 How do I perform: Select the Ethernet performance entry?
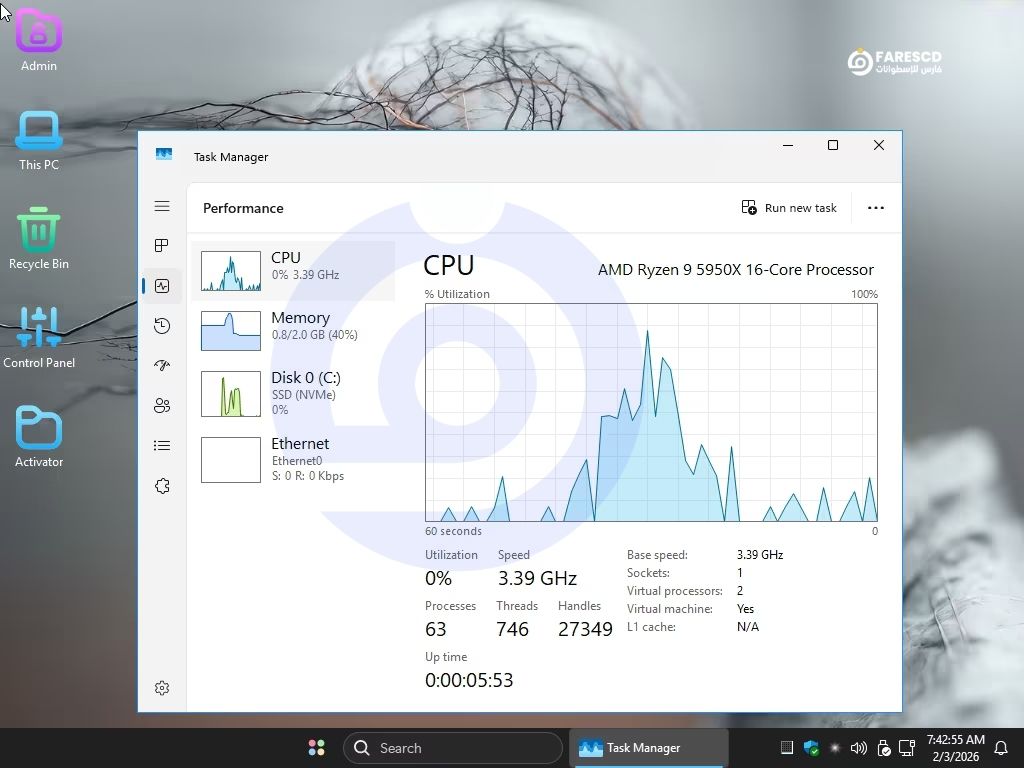coord(293,459)
